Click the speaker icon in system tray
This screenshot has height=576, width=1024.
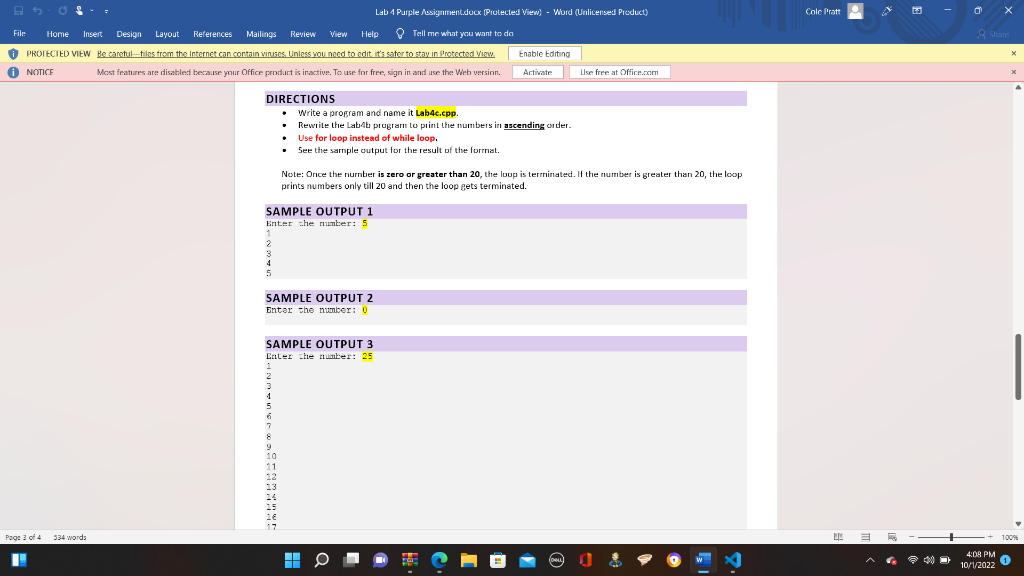click(x=929, y=561)
